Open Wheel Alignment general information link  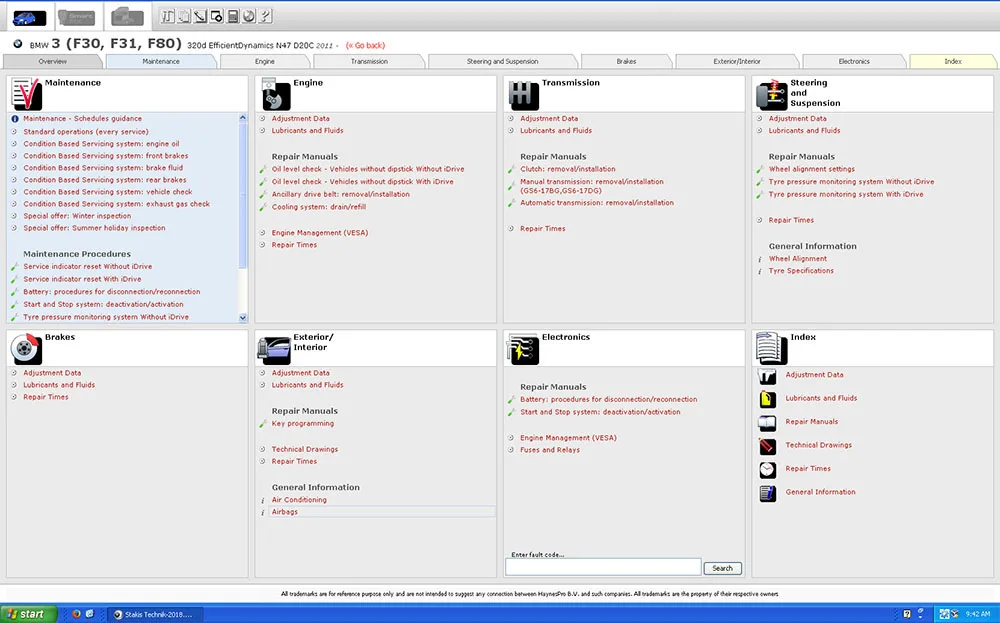[x=798, y=259]
